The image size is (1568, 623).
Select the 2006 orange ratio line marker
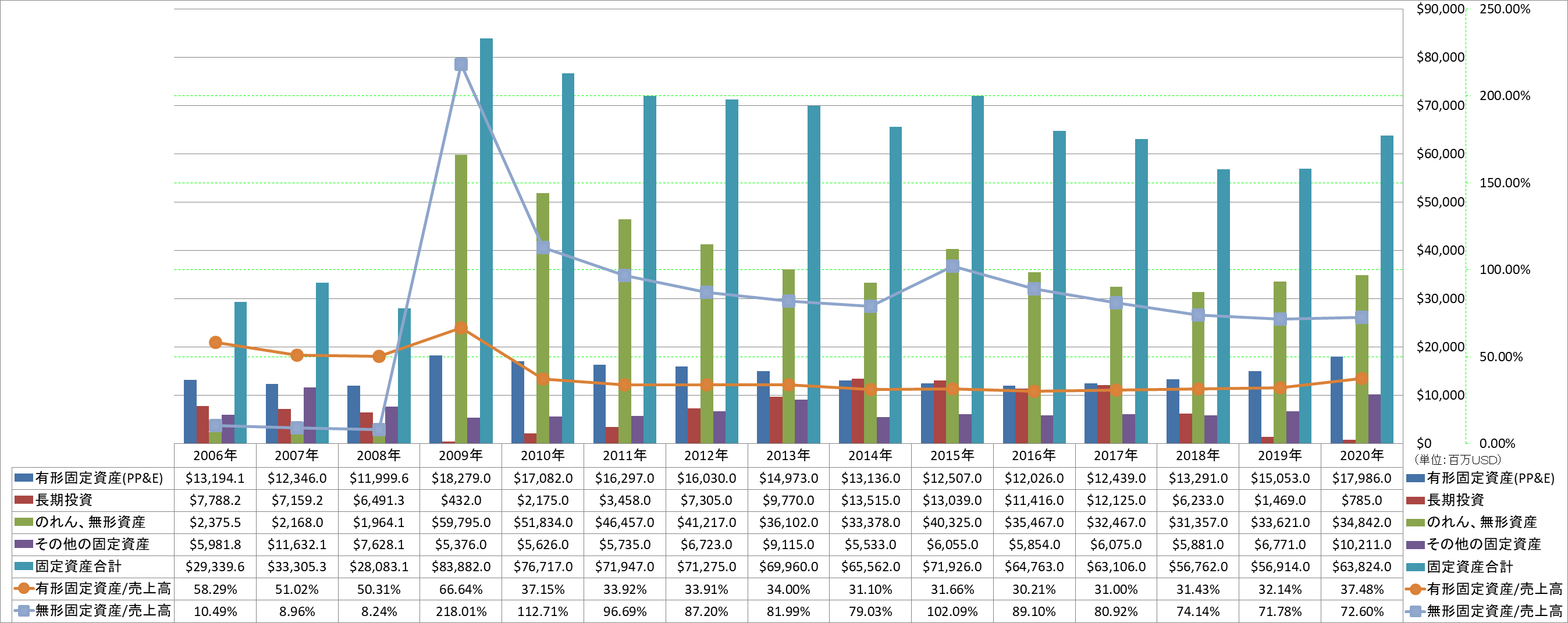pyautogui.click(x=215, y=343)
